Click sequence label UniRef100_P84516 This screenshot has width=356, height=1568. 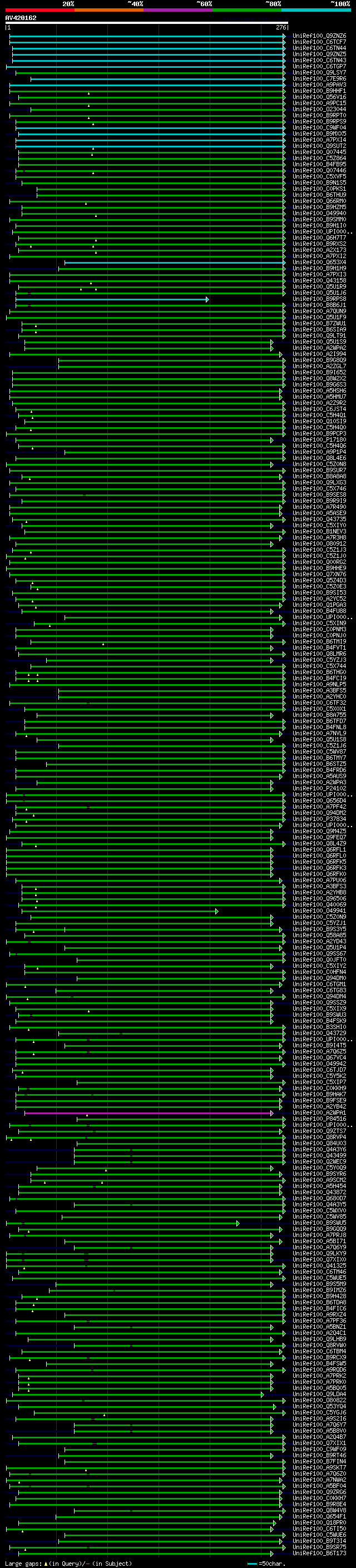pos(319,1119)
